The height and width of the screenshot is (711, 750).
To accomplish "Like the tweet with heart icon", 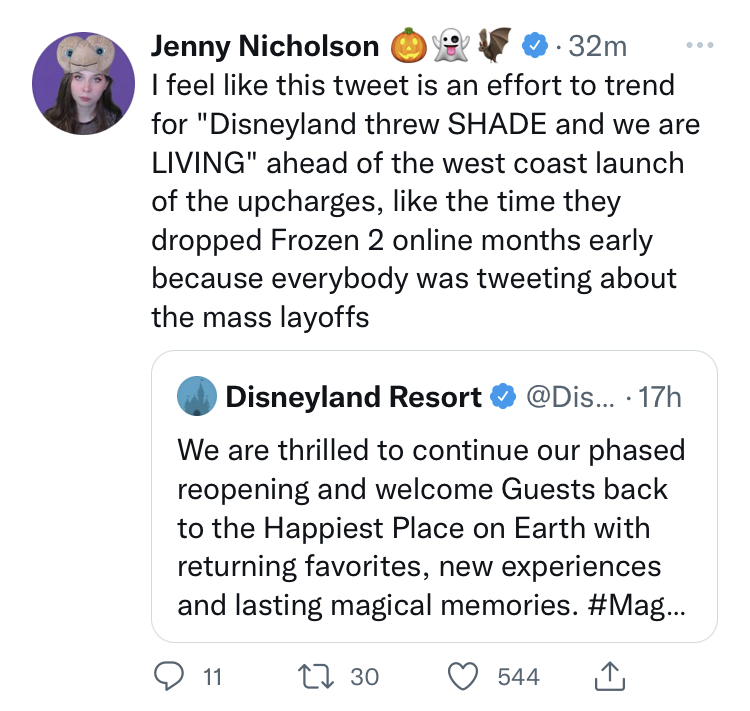I will 463,677.
